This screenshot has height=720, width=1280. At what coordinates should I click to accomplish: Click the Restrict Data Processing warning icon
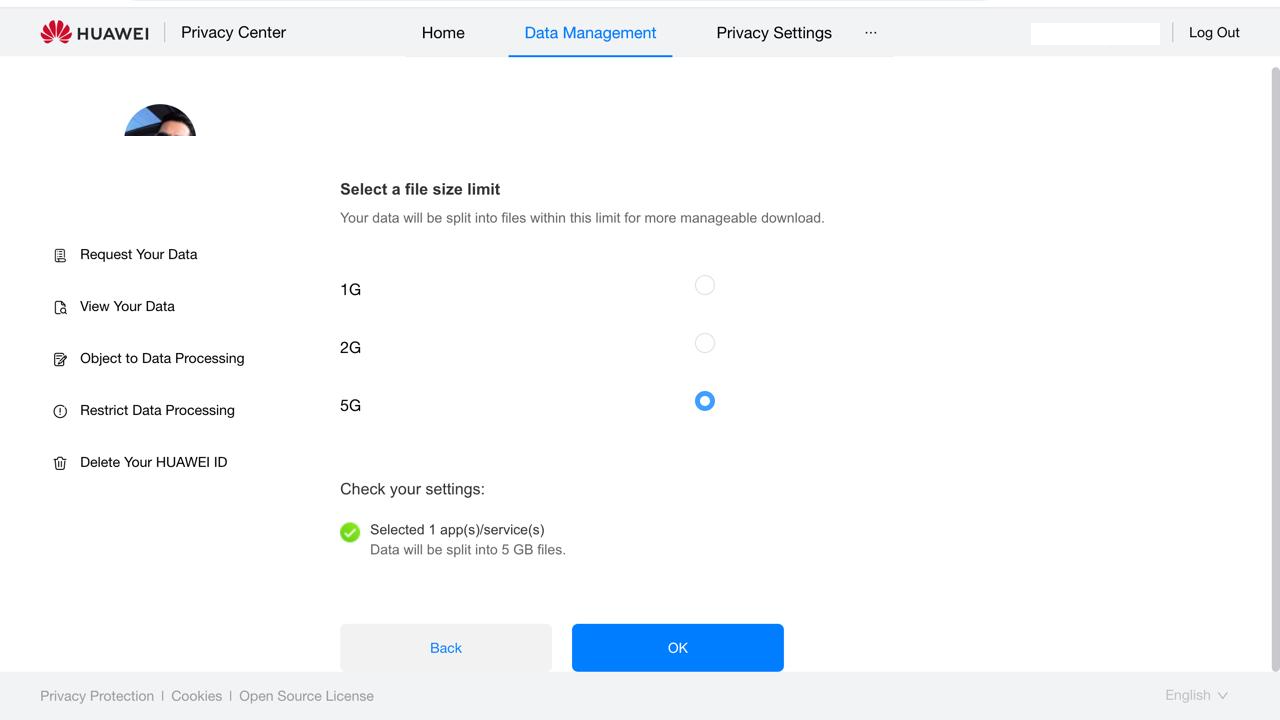60,411
